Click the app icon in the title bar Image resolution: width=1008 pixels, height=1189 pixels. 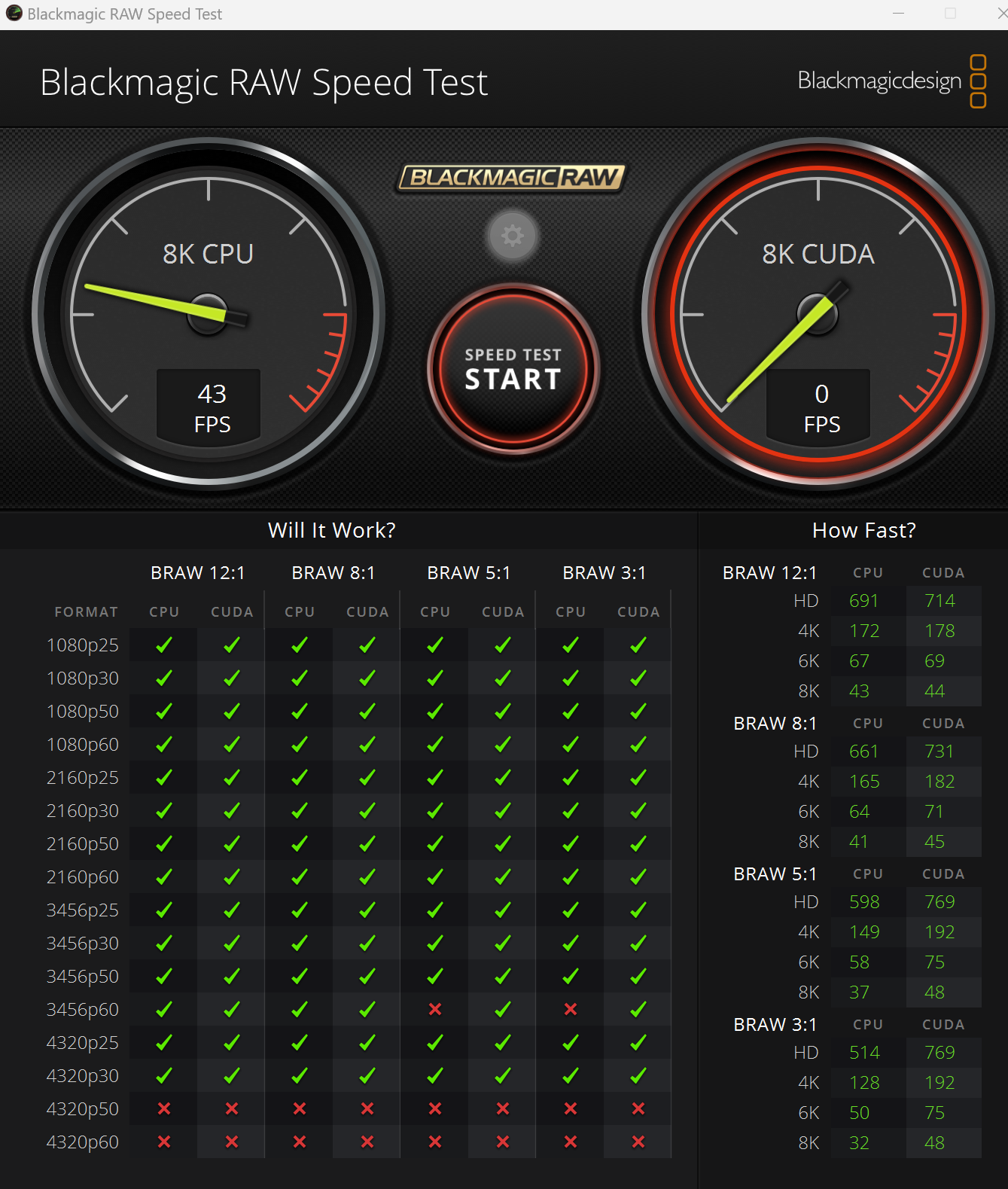coord(14,14)
